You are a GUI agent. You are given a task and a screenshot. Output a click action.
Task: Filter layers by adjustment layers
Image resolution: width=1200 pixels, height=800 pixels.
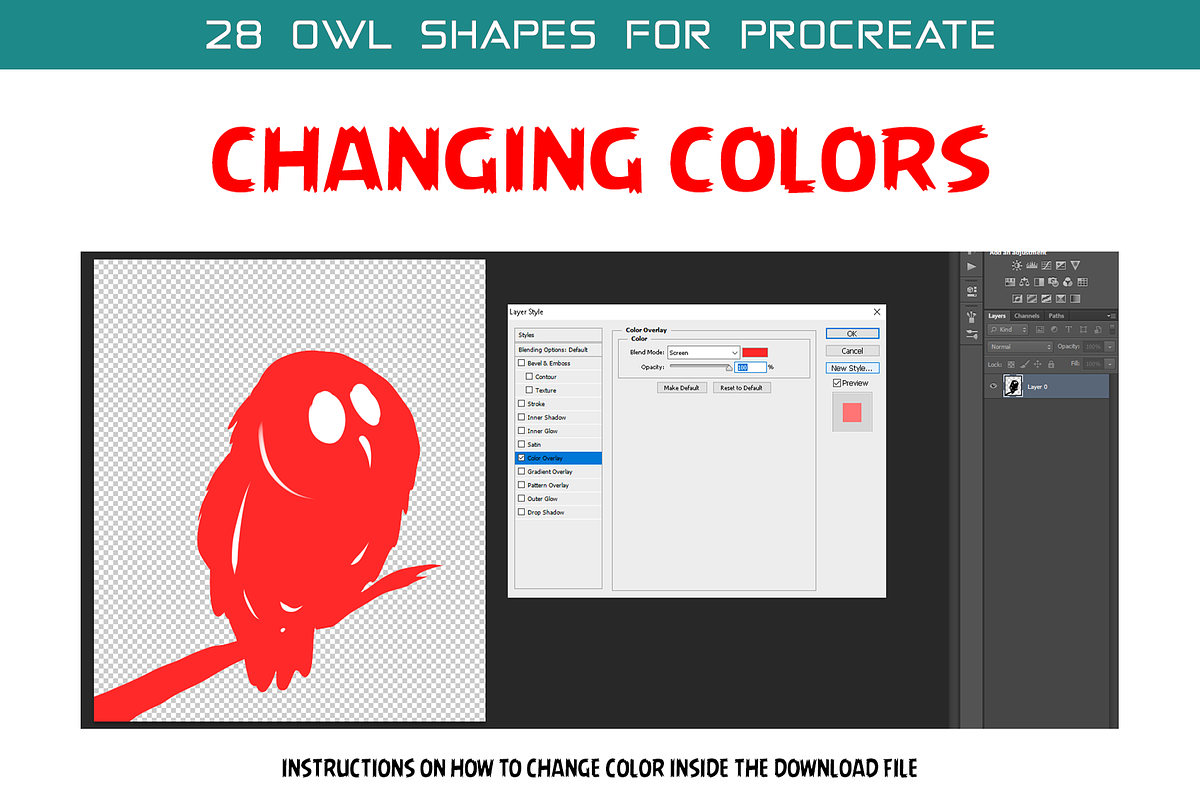pyautogui.click(x=1054, y=329)
